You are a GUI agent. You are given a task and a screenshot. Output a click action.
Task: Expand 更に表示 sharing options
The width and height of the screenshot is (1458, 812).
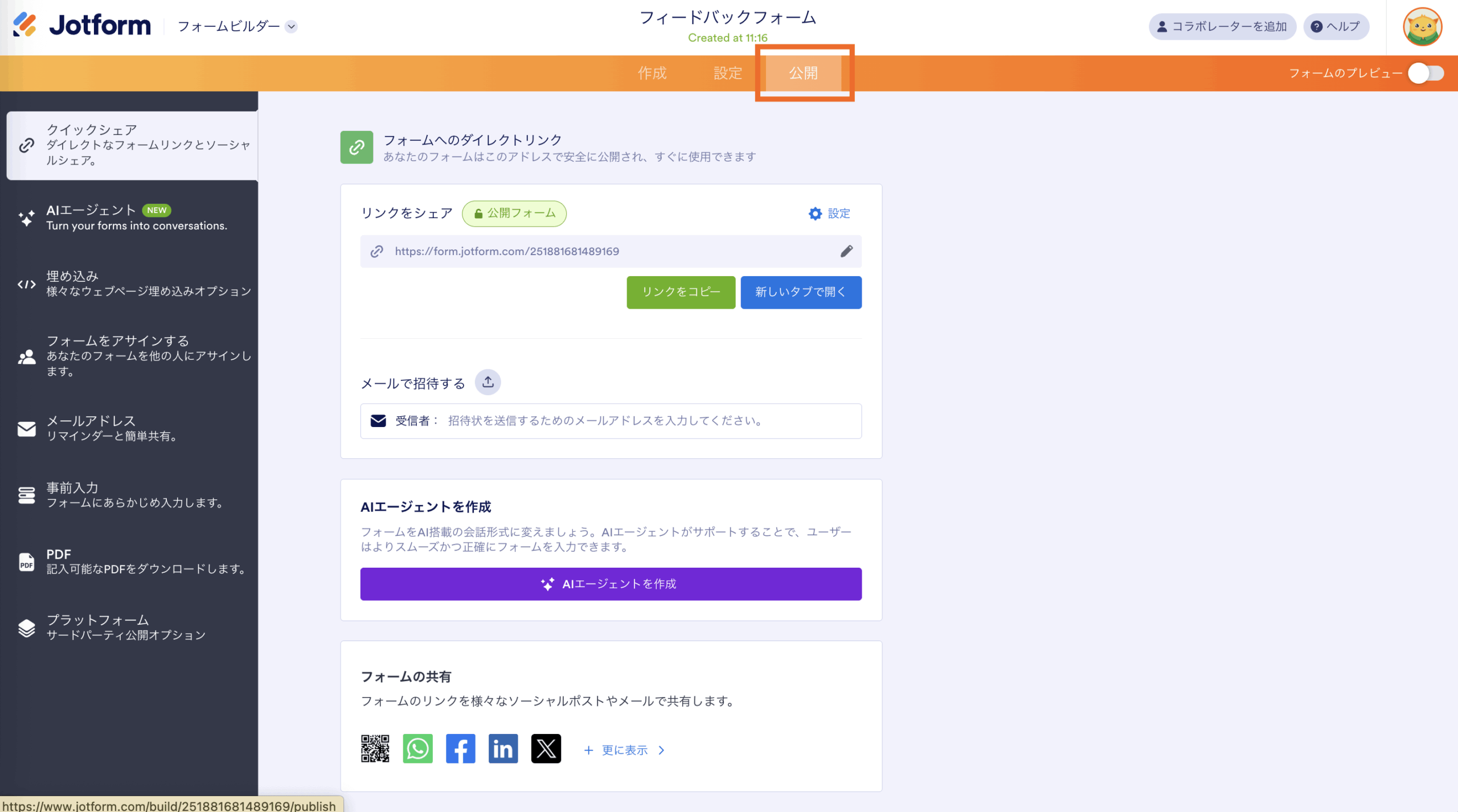624,751
